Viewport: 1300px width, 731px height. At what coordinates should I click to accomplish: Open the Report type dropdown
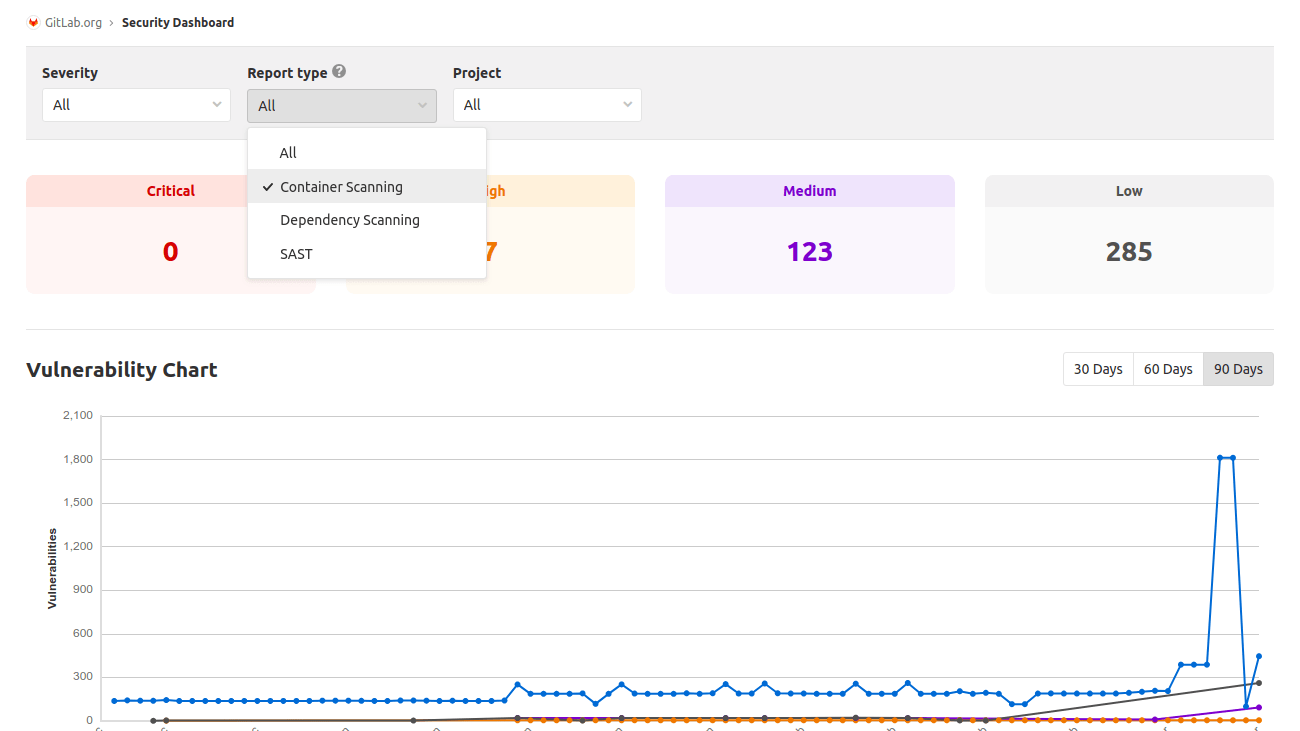click(341, 105)
